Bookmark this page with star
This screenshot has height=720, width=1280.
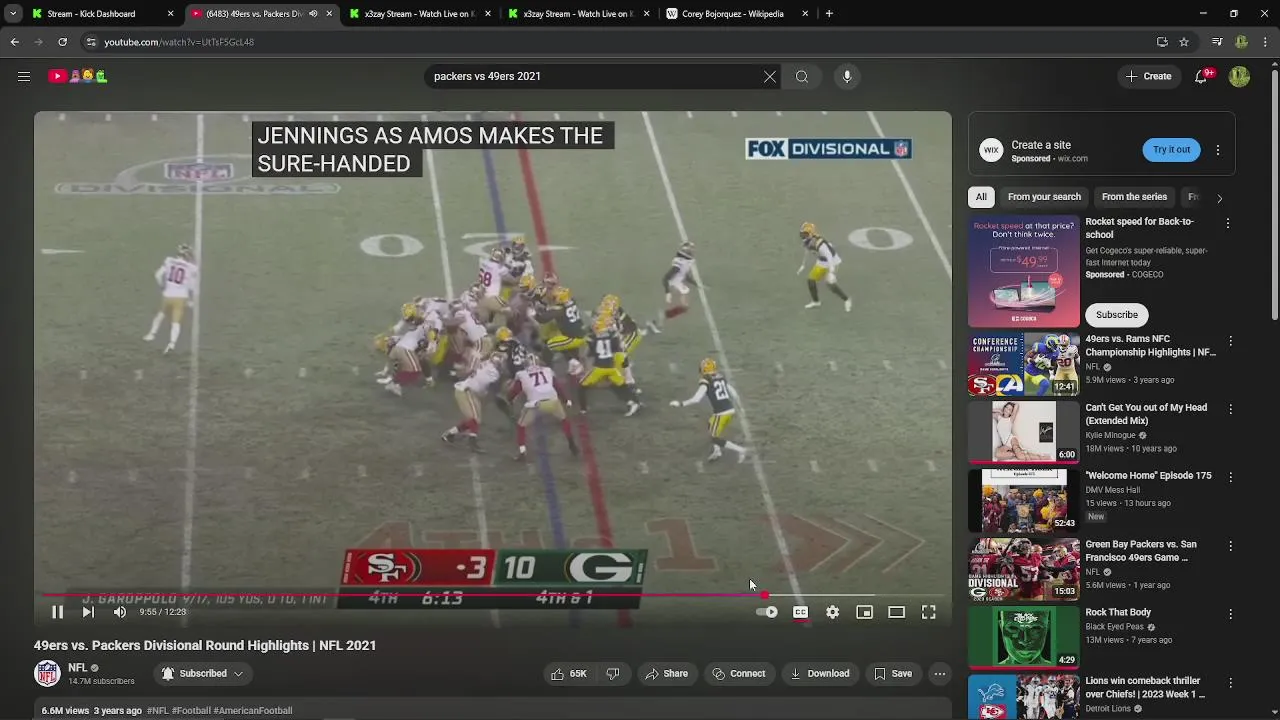[1184, 42]
